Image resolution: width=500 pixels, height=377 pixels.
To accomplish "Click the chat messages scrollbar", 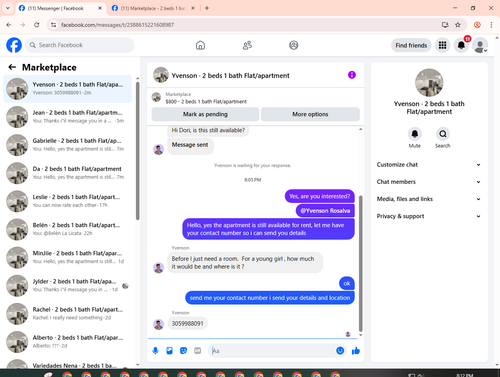I will (x=360, y=263).
